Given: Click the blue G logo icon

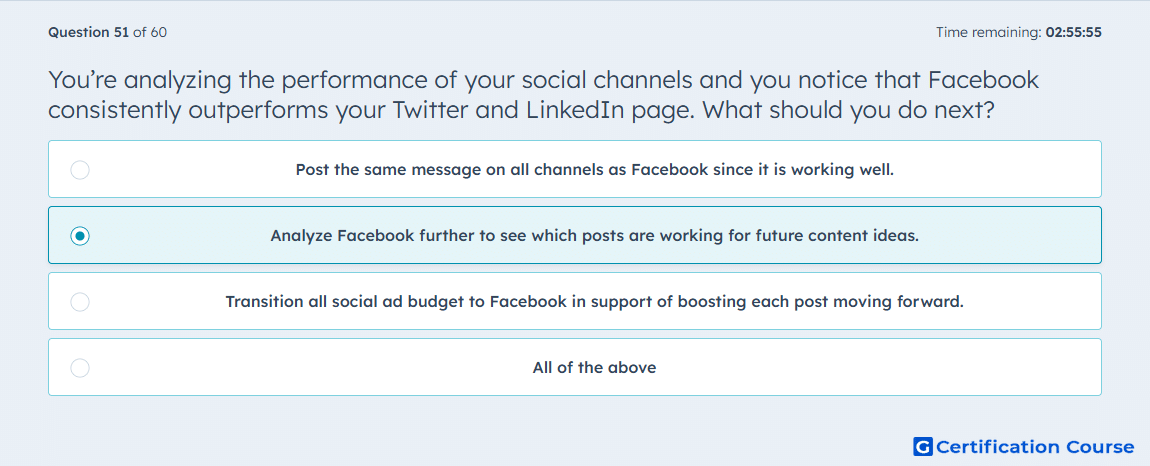Looking at the screenshot, I should tap(923, 446).
